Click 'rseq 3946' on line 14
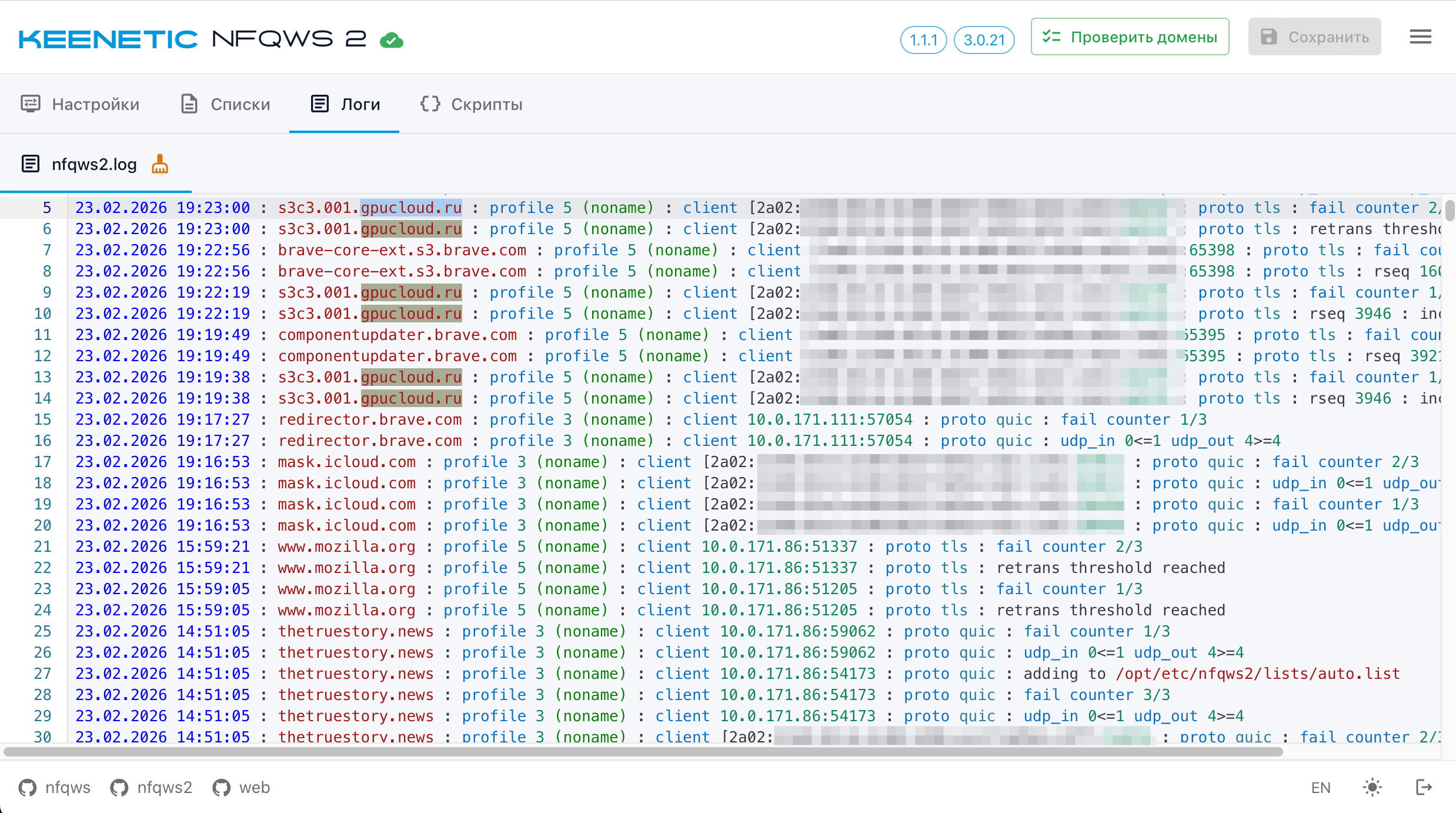1456x813 pixels. [x=1350, y=398]
